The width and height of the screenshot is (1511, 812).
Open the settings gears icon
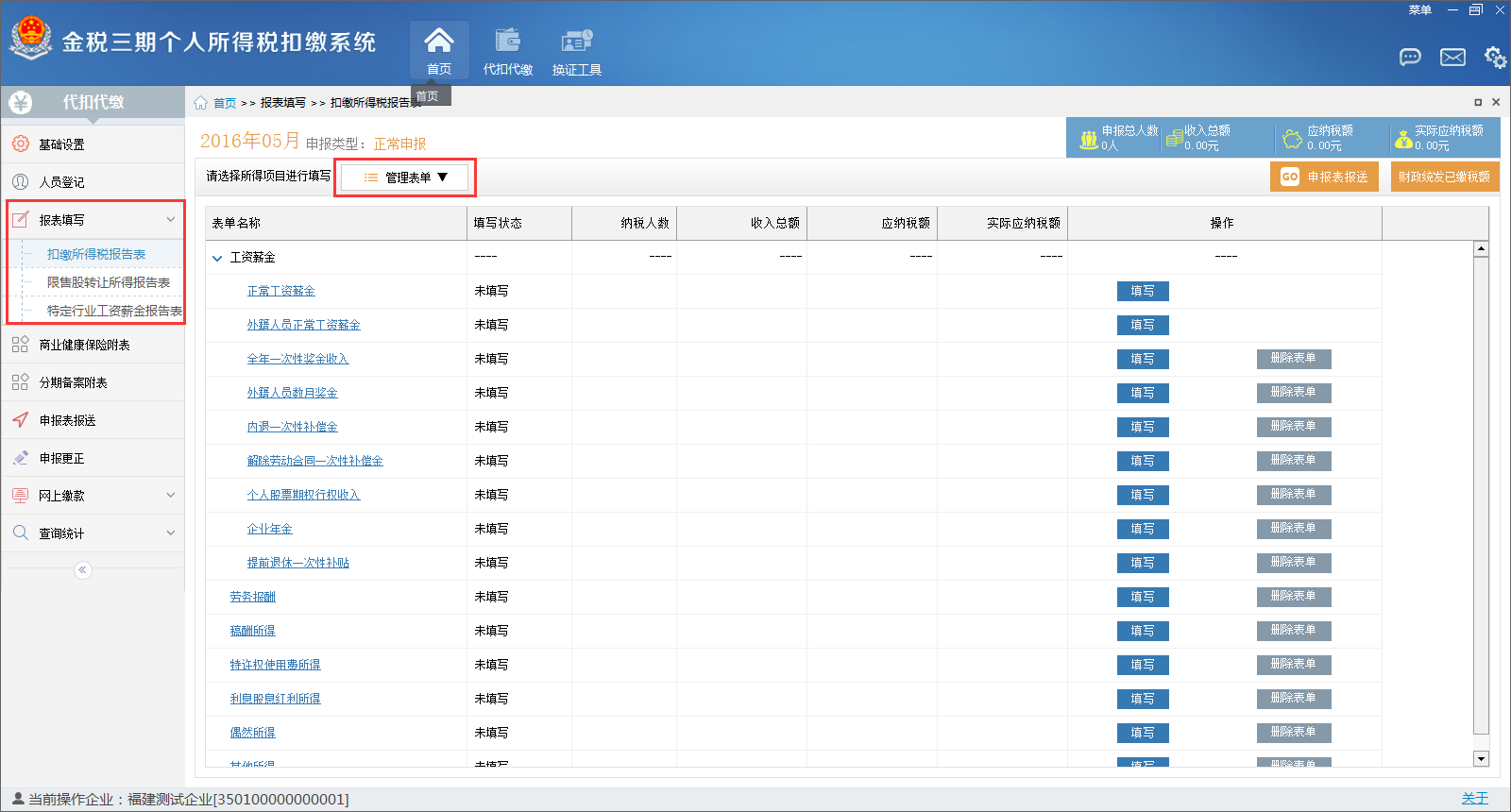[x=1495, y=58]
